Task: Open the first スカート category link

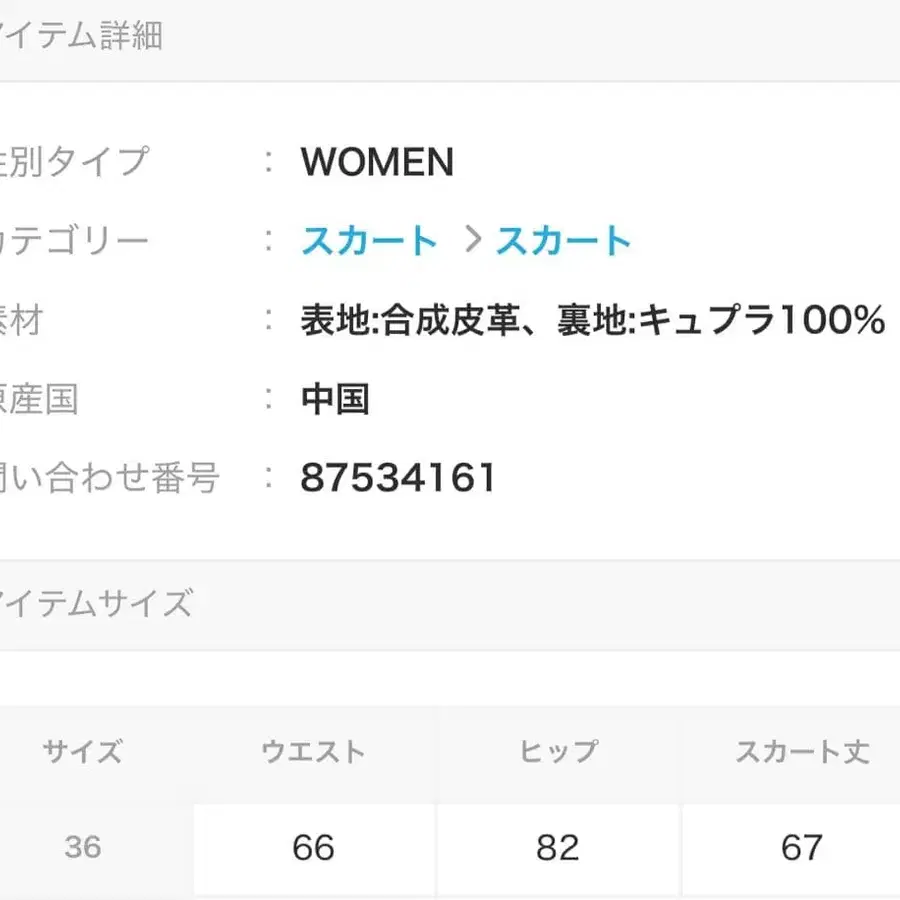Action: point(368,240)
